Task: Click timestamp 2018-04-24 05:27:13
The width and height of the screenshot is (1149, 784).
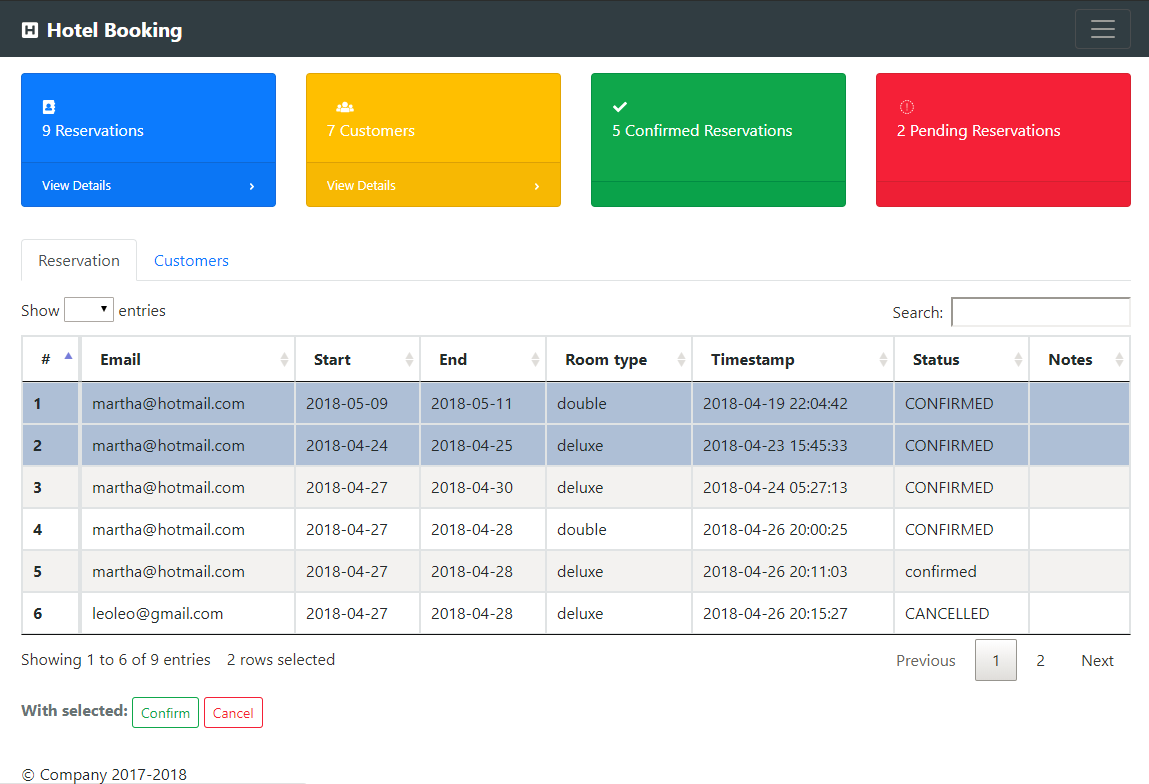Action: tap(775, 487)
